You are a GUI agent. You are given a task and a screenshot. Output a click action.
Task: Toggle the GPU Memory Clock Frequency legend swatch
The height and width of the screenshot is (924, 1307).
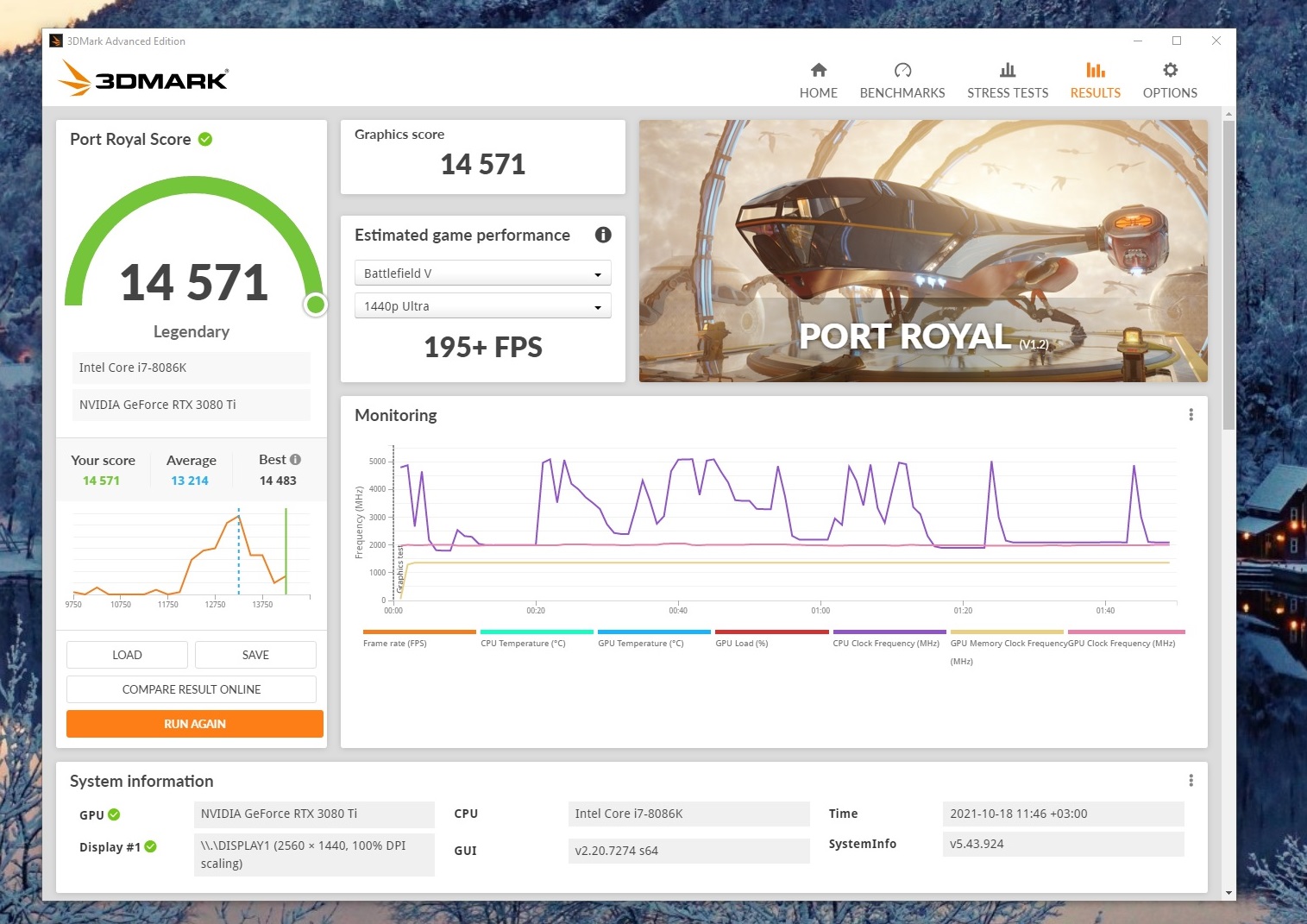pos(1007,632)
